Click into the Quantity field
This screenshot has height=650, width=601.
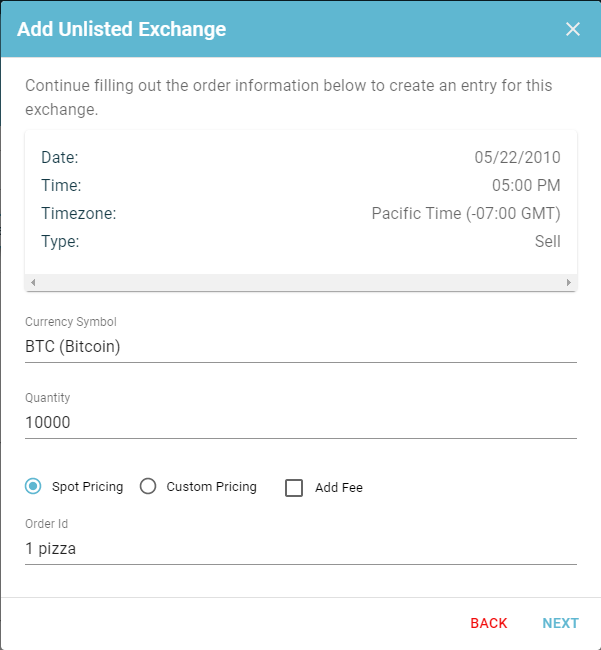301,422
